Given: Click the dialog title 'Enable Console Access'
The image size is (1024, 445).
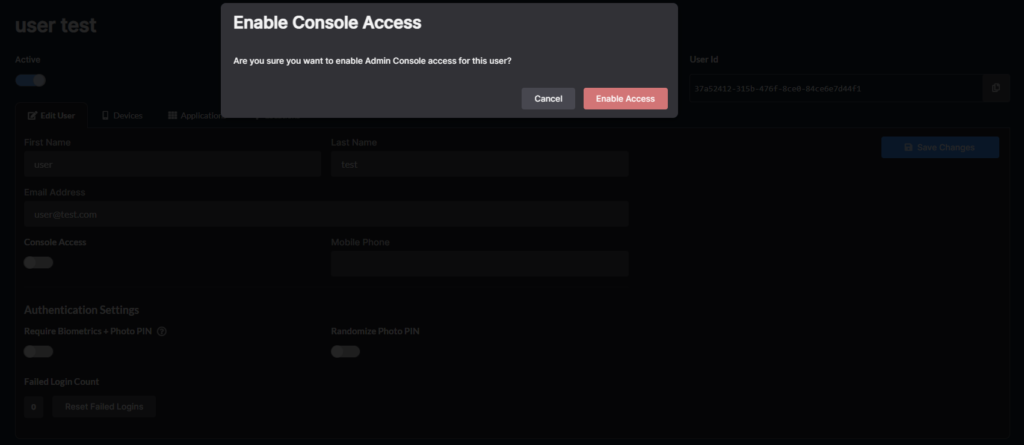Looking at the screenshot, I should (x=327, y=23).
